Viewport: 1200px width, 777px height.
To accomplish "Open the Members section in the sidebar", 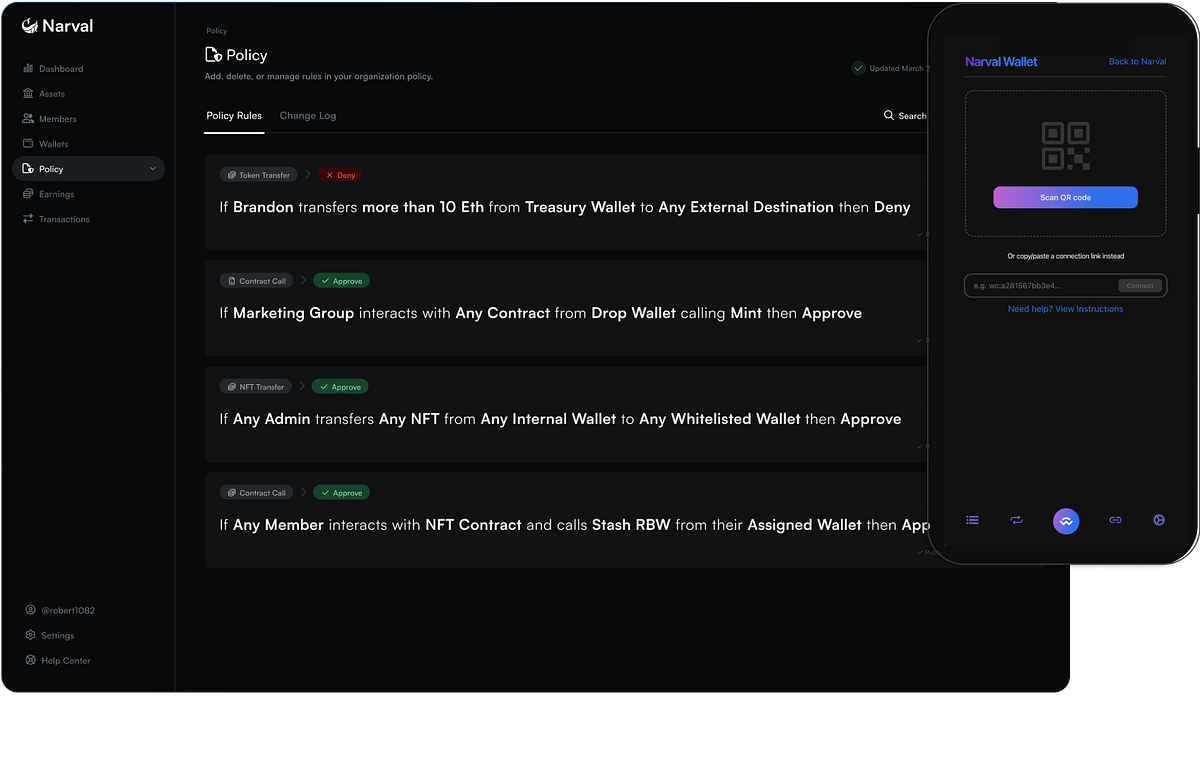I will coord(50,119).
